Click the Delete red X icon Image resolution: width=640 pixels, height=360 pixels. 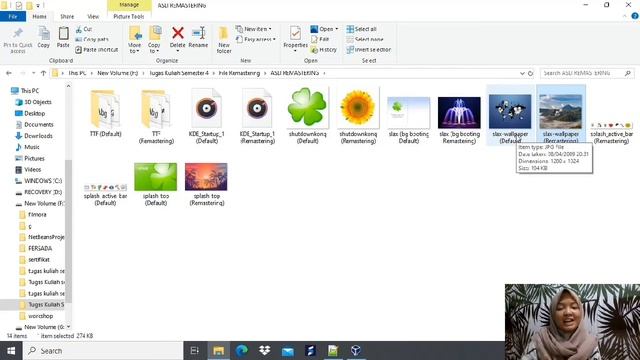point(178,33)
